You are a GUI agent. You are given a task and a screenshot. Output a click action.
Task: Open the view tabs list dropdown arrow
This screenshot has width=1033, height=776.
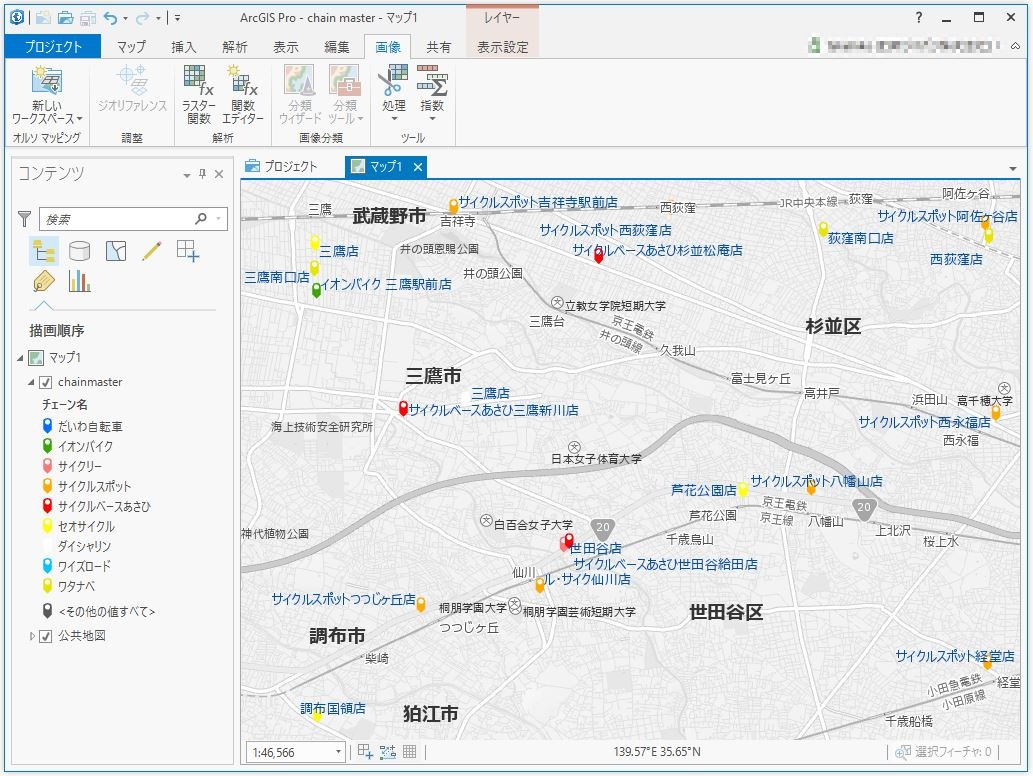pyautogui.click(x=1013, y=169)
